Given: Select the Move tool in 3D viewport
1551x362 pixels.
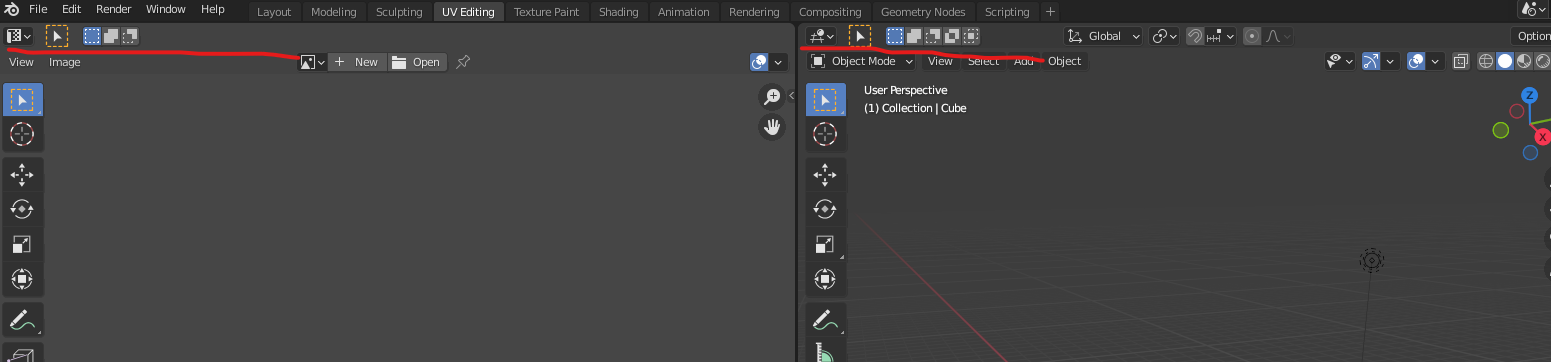Looking at the screenshot, I should pyautogui.click(x=825, y=175).
